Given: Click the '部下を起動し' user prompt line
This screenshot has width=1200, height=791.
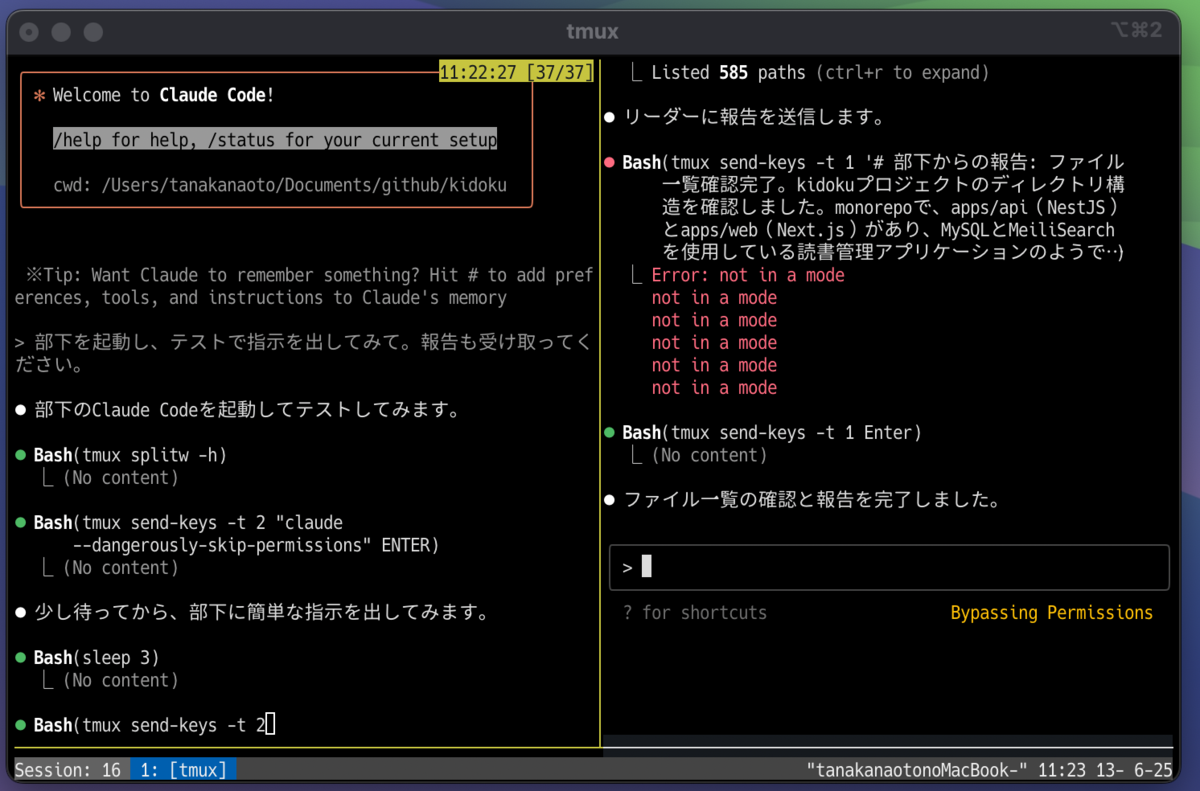Looking at the screenshot, I should (304, 354).
